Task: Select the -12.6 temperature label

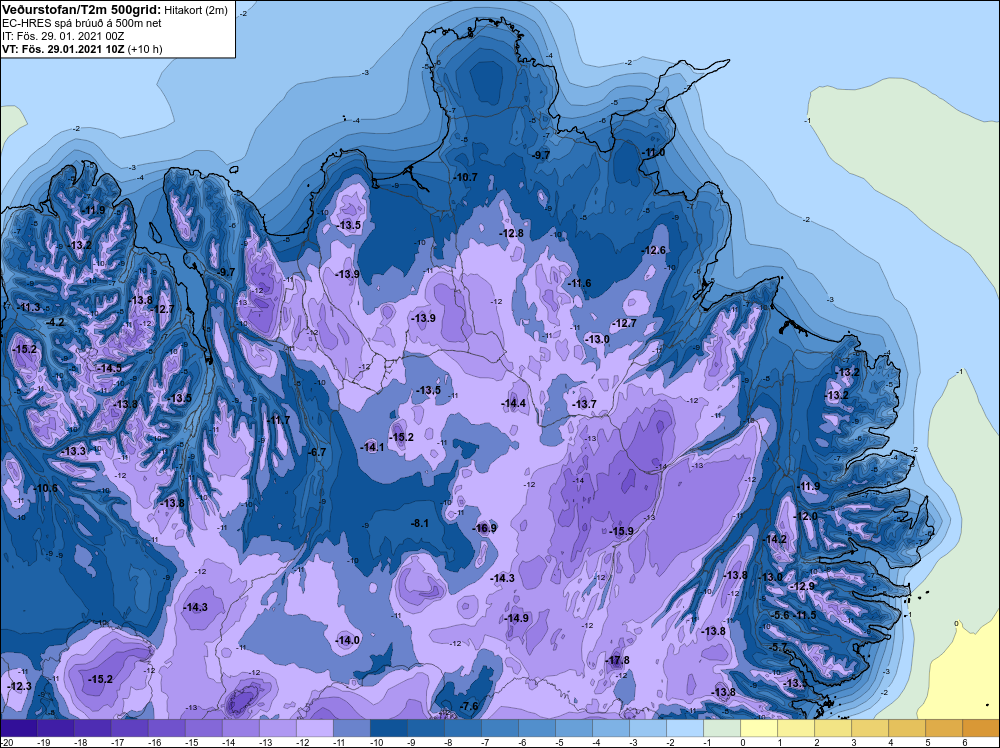Action: click(653, 250)
